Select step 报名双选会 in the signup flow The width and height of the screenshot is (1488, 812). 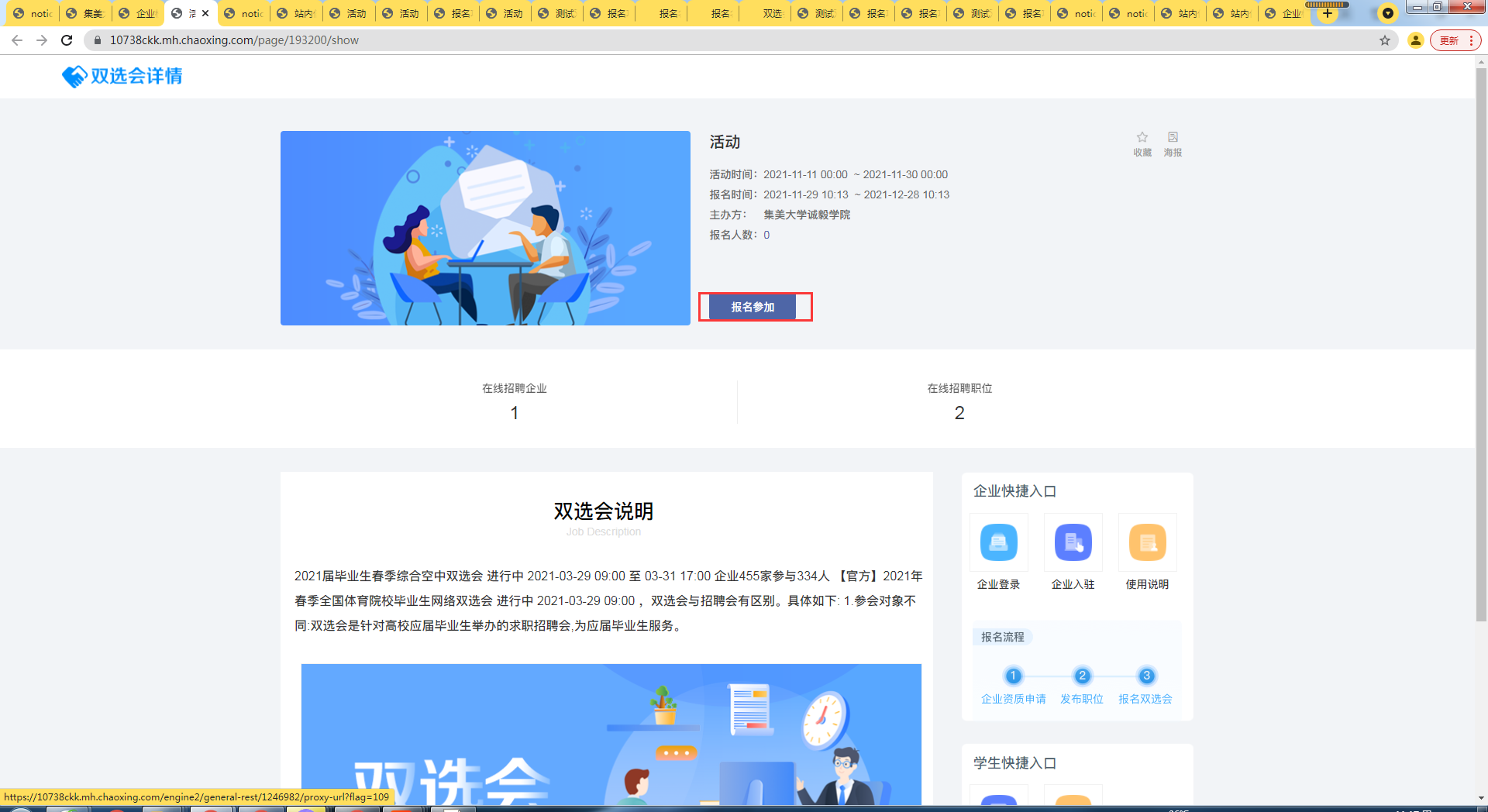(1145, 686)
